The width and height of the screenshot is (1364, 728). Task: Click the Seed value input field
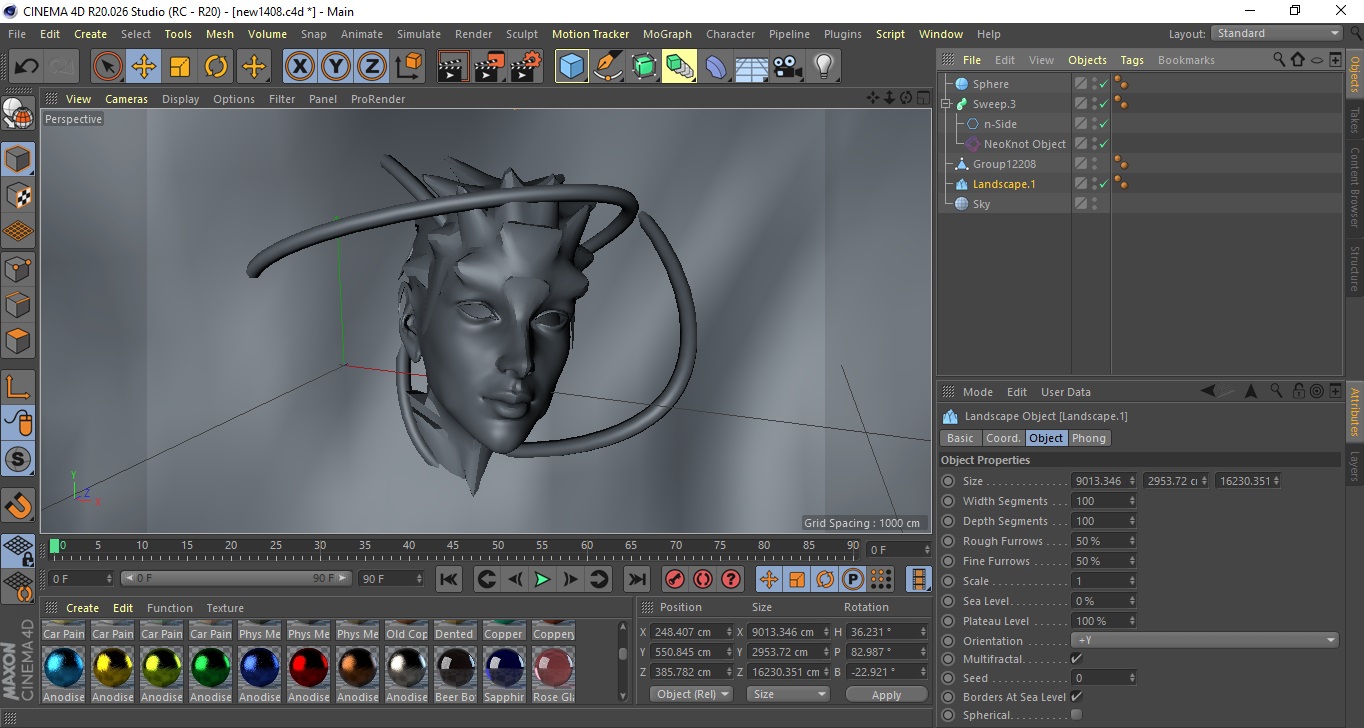point(1099,678)
